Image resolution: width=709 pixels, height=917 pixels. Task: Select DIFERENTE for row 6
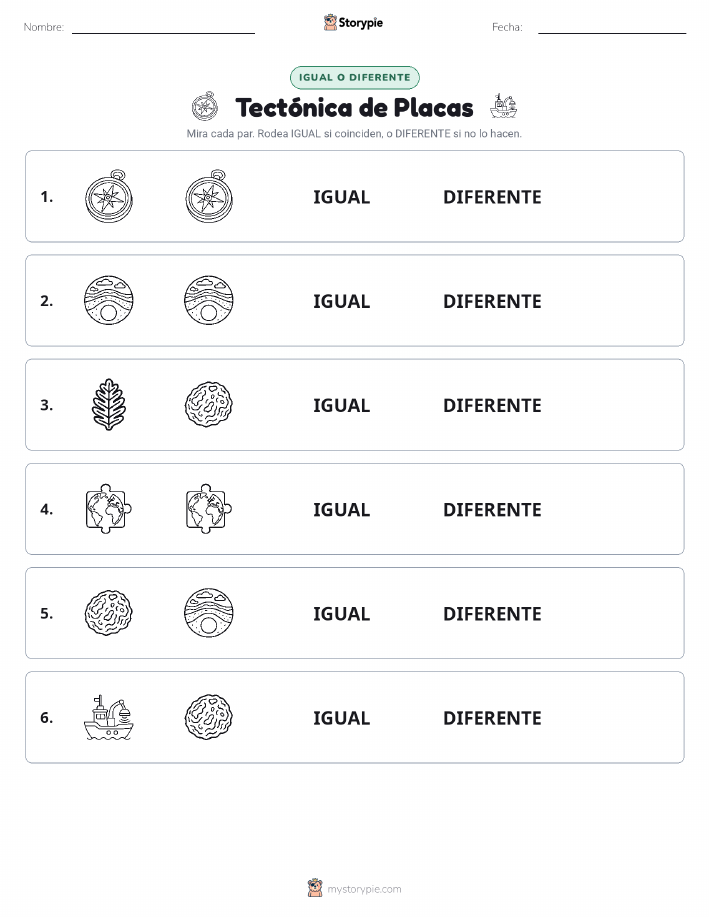pyautogui.click(x=492, y=718)
